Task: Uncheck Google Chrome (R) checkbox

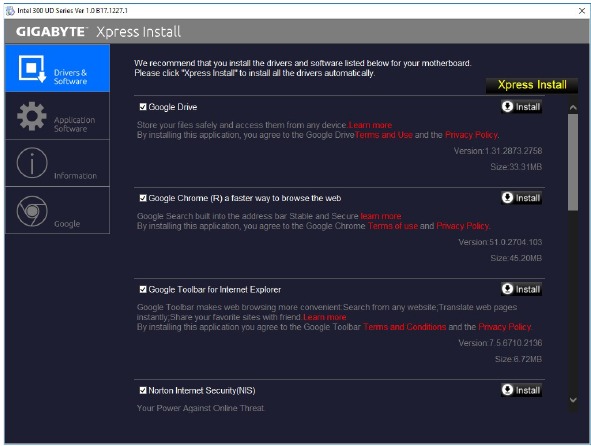Action: 143,198
